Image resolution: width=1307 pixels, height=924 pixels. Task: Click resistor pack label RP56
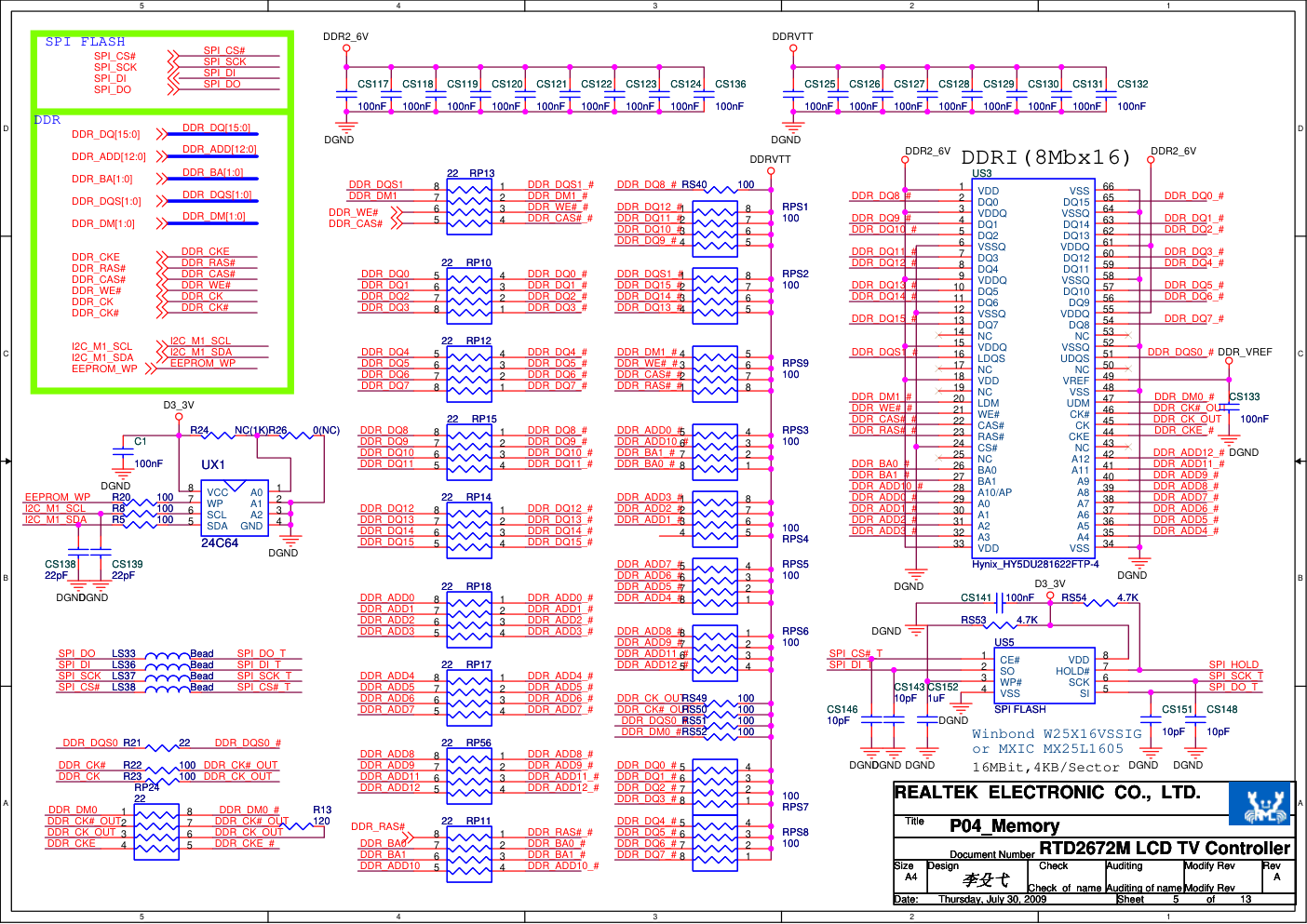478,743
